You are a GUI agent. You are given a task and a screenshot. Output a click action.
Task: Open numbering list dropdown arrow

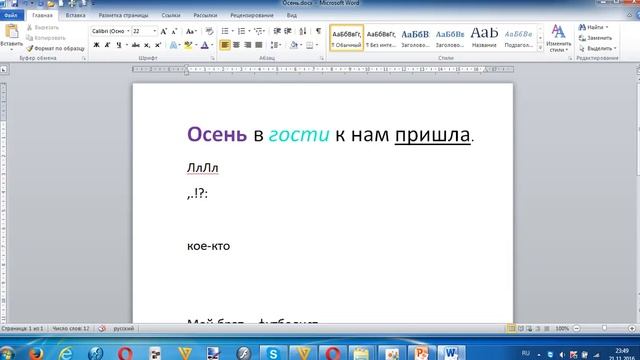(x=249, y=31)
